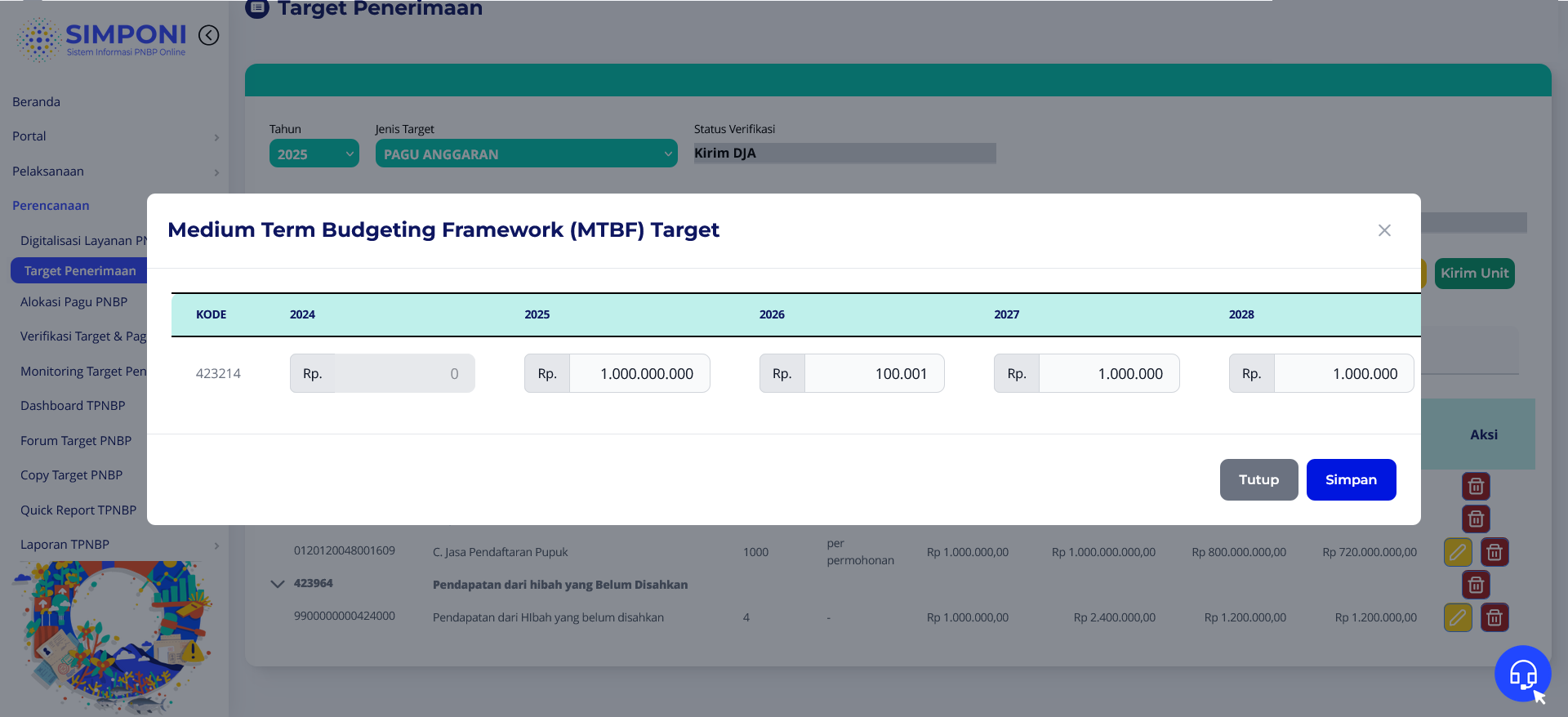Open Beranda from the sidebar

point(37,102)
